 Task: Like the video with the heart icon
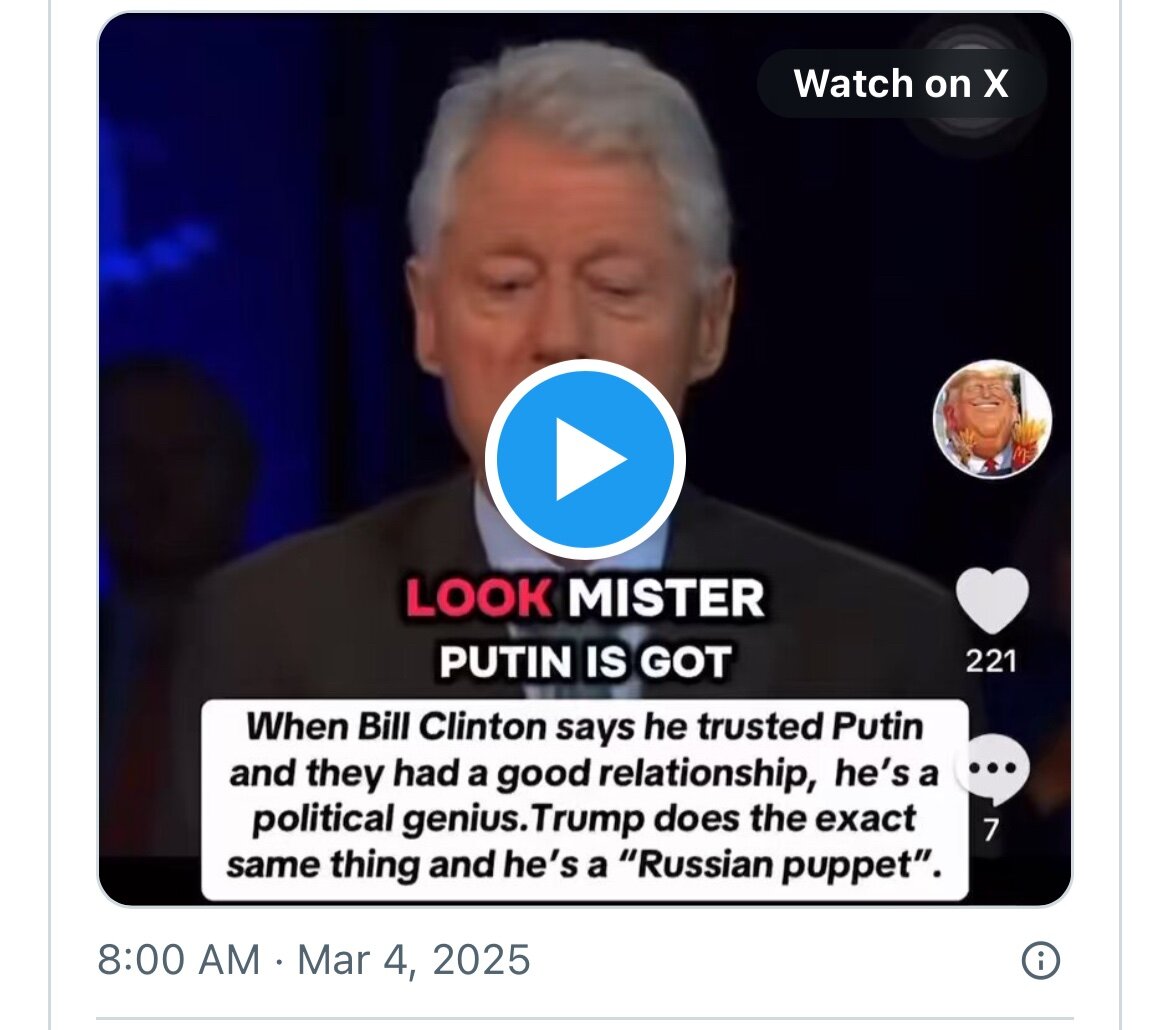point(991,601)
